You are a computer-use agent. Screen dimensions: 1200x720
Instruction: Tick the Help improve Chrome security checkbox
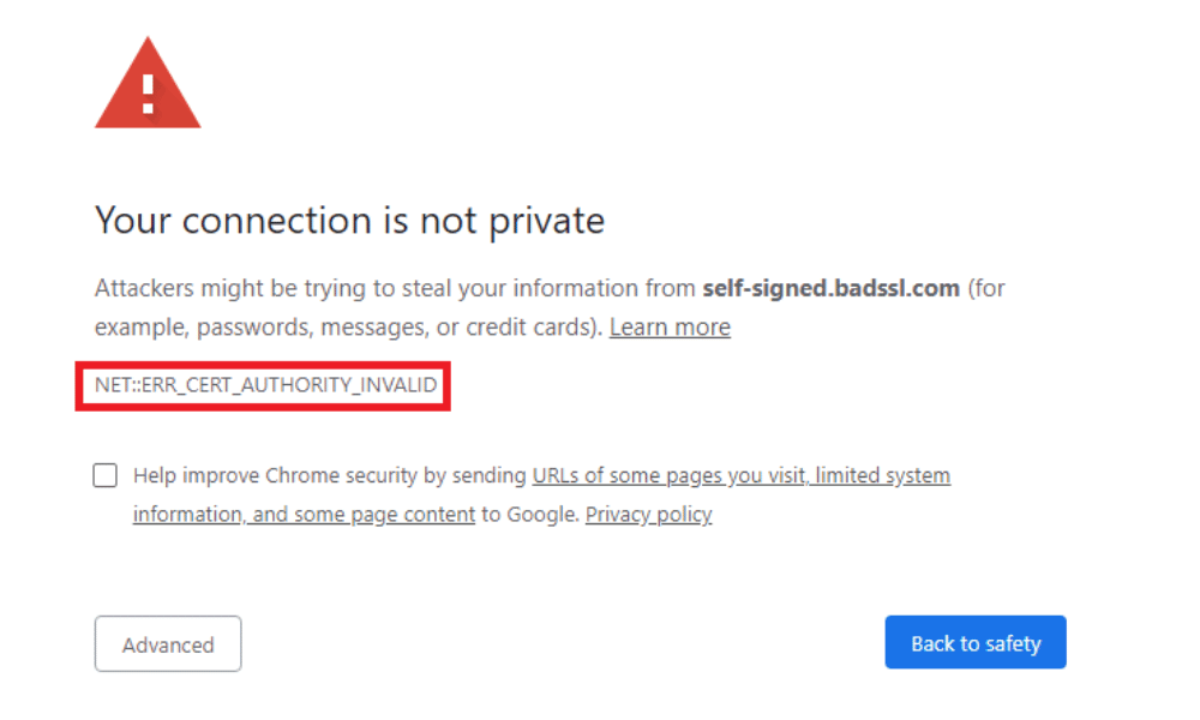tap(105, 475)
